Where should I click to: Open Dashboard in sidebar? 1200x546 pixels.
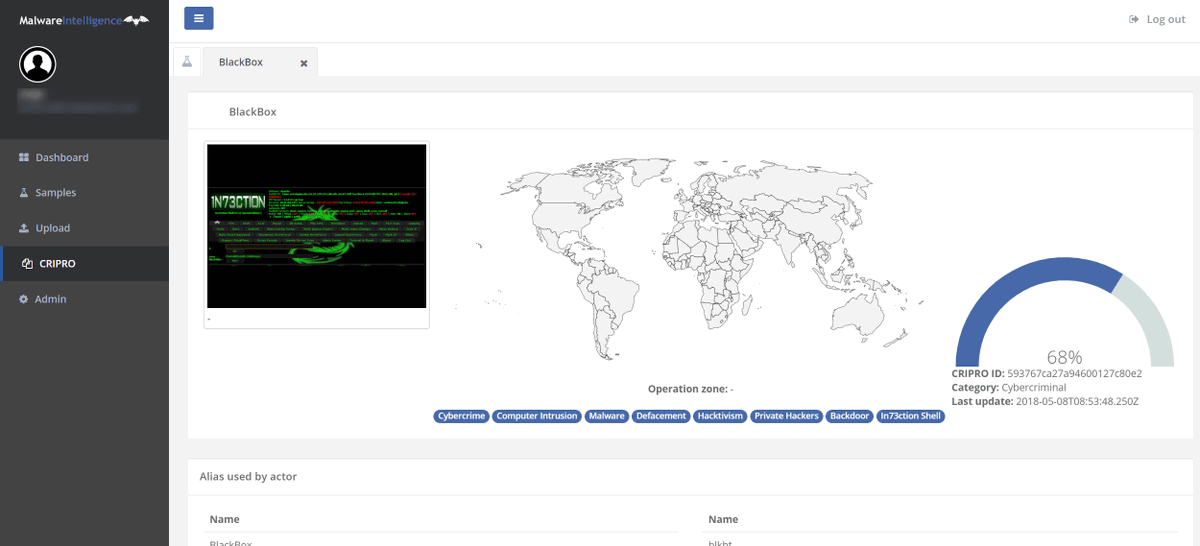pyautogui.click(x=84, y=157)
